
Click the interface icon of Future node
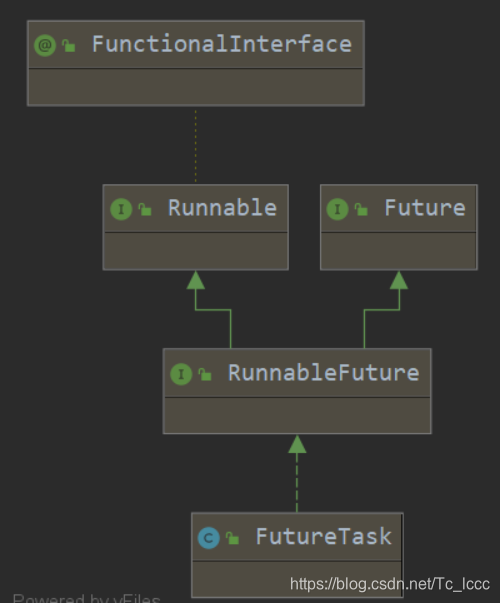tap(338, 209)
